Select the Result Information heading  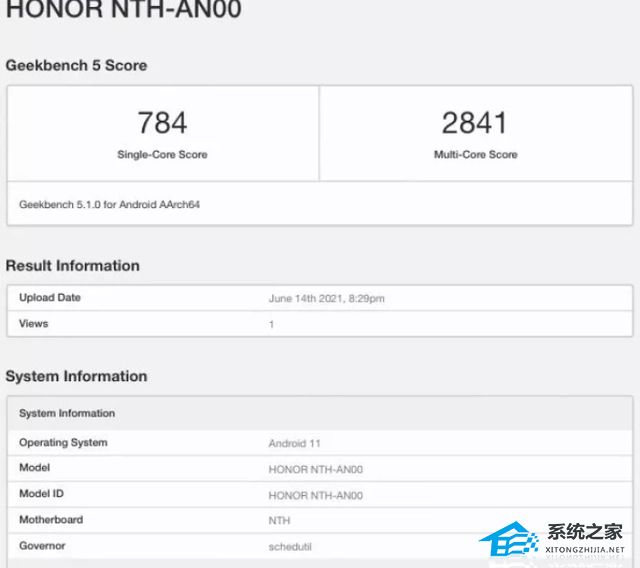tap(73, 266)
